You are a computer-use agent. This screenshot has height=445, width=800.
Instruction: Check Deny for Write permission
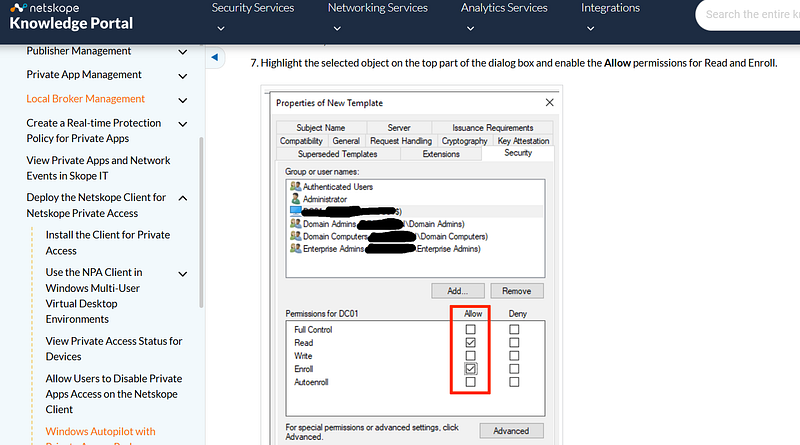[514, 356]
